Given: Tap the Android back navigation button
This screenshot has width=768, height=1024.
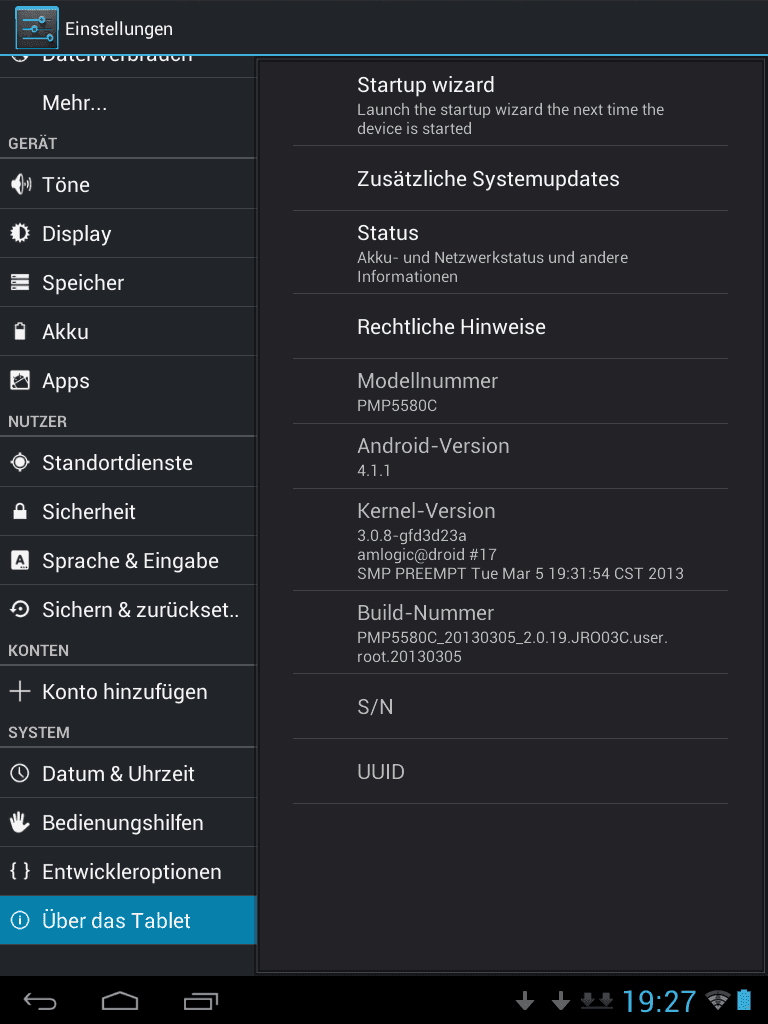Looking at the screenshot, I should click(40, 1000).
